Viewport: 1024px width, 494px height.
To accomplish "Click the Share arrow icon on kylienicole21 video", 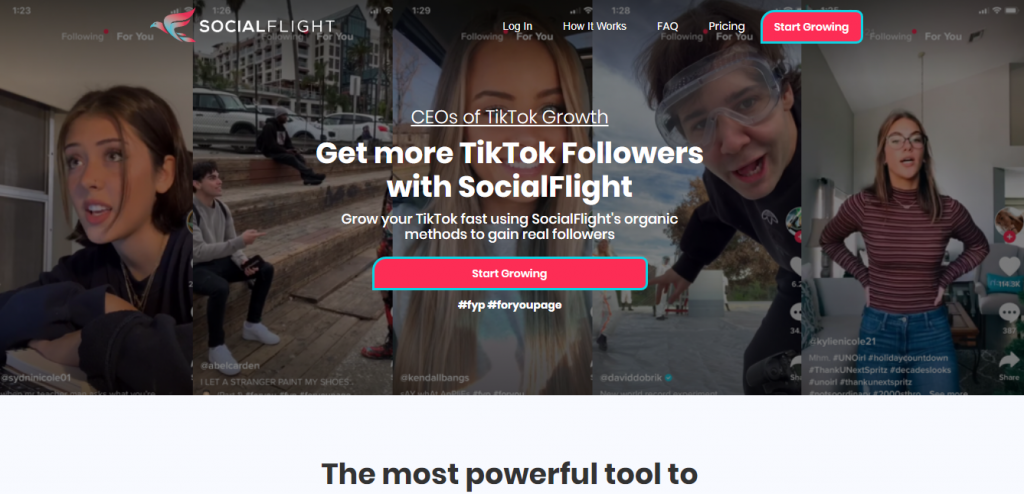I will tap(1010, 360).
